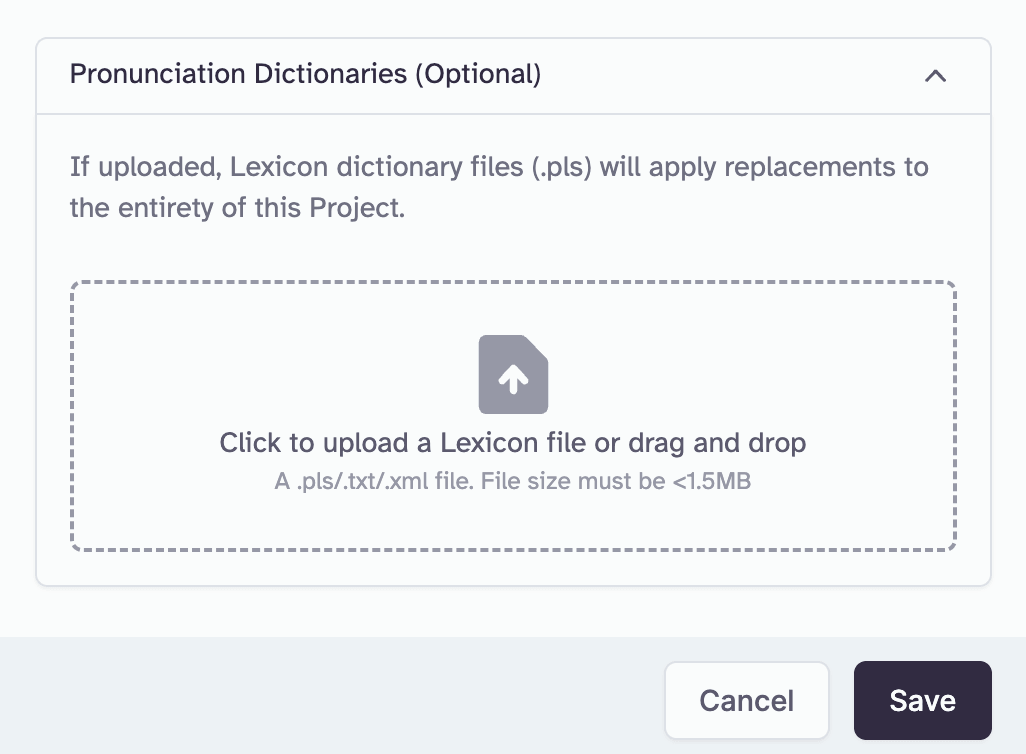Select the .pls/.txt/.xml file size hint text
The width and height of the screenshot is (1026, 754).
coord(513,481)
